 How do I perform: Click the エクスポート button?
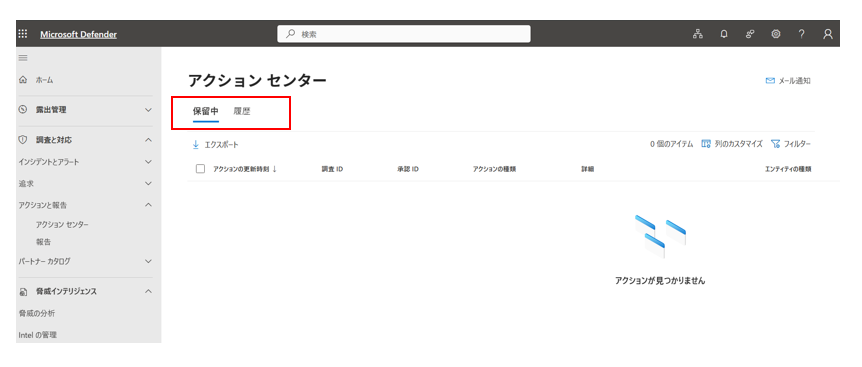coord(216,145)
